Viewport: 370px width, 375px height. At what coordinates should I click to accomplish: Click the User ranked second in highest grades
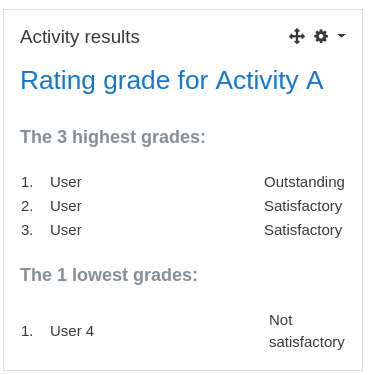pos(66,206)
